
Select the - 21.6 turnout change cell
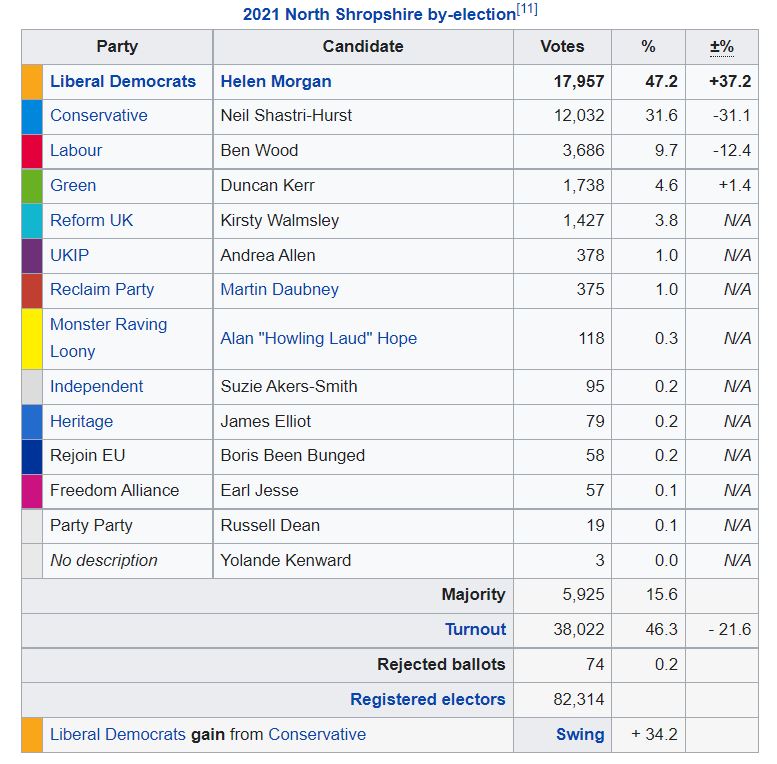pos(722,630)
